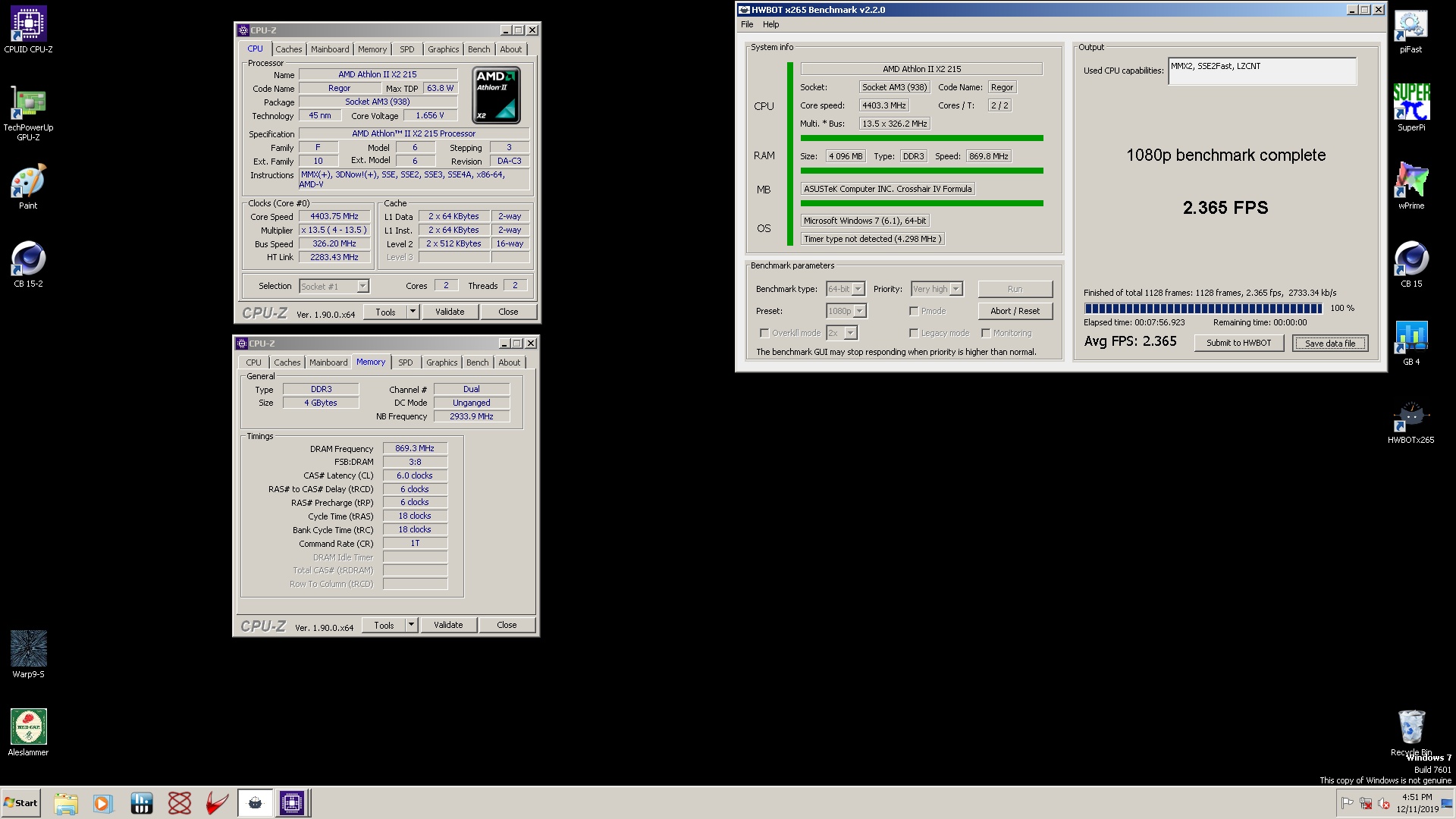1456x819 pixels.
Task: Launch HWBOTx265 from the desktop
Action: pos(1410,422)
